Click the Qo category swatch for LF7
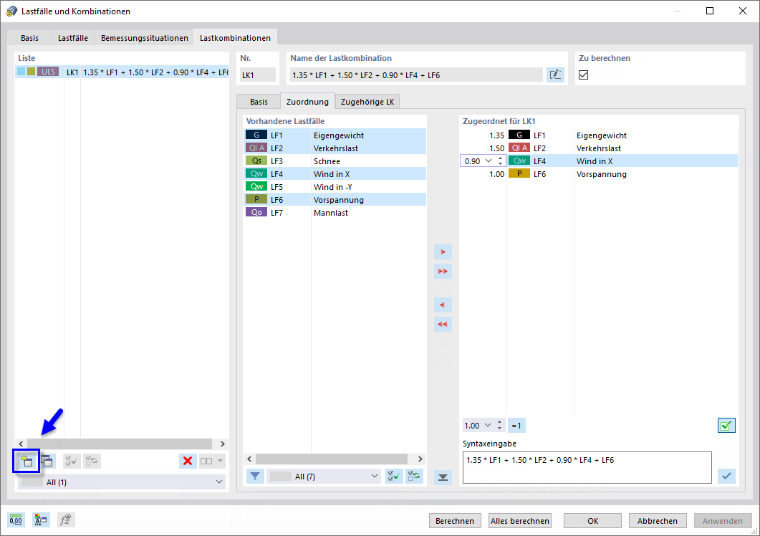The image size is (760, 536). click(x=256, y=212)
